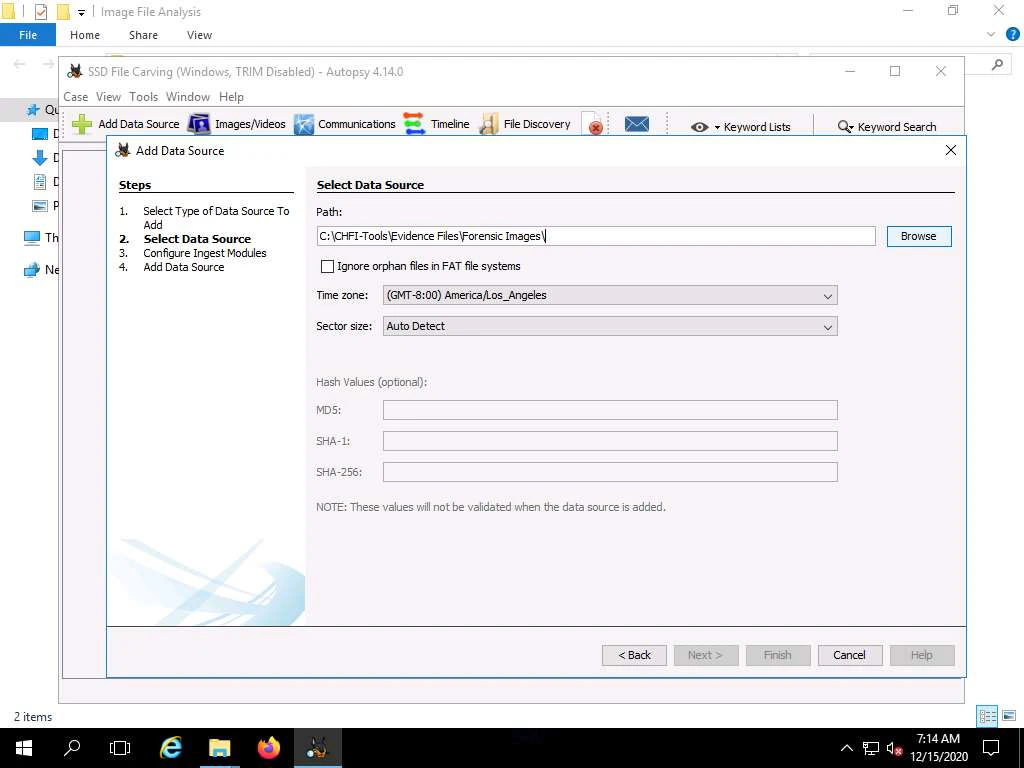The width and height of the screenshot is (1024, 768).
Task: Show hidden tray icons chevron
Action: coord(846,748)
